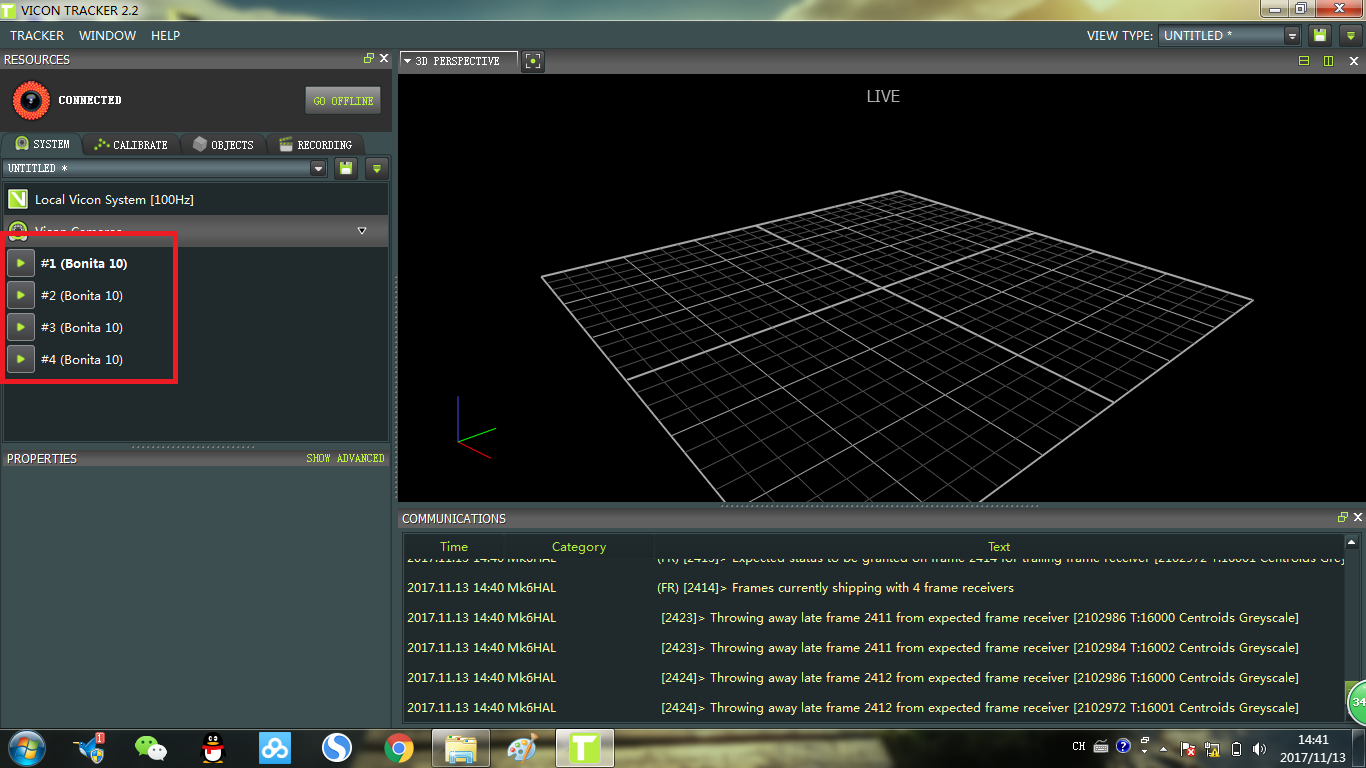Click the Local Vicon System icon
The image size is (1366, 768).
click(18, 199)
